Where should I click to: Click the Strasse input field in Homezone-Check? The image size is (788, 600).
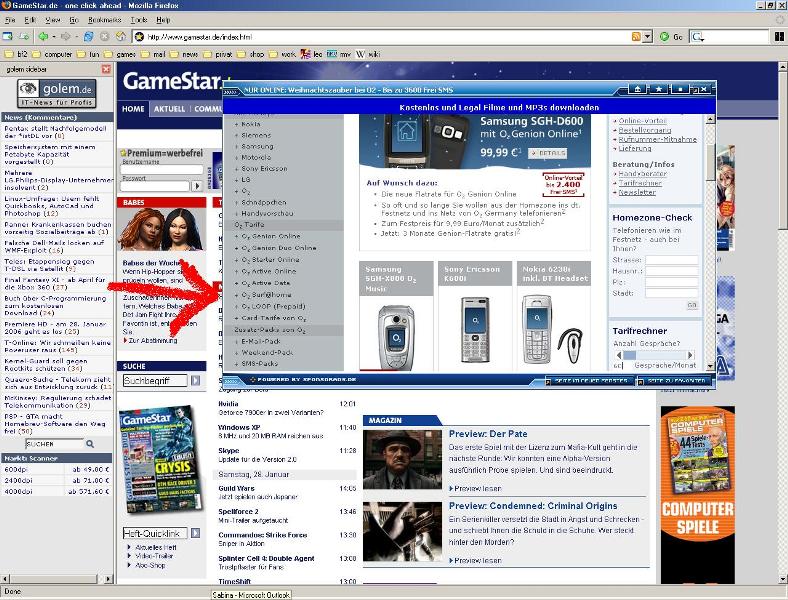pos(671,260)
